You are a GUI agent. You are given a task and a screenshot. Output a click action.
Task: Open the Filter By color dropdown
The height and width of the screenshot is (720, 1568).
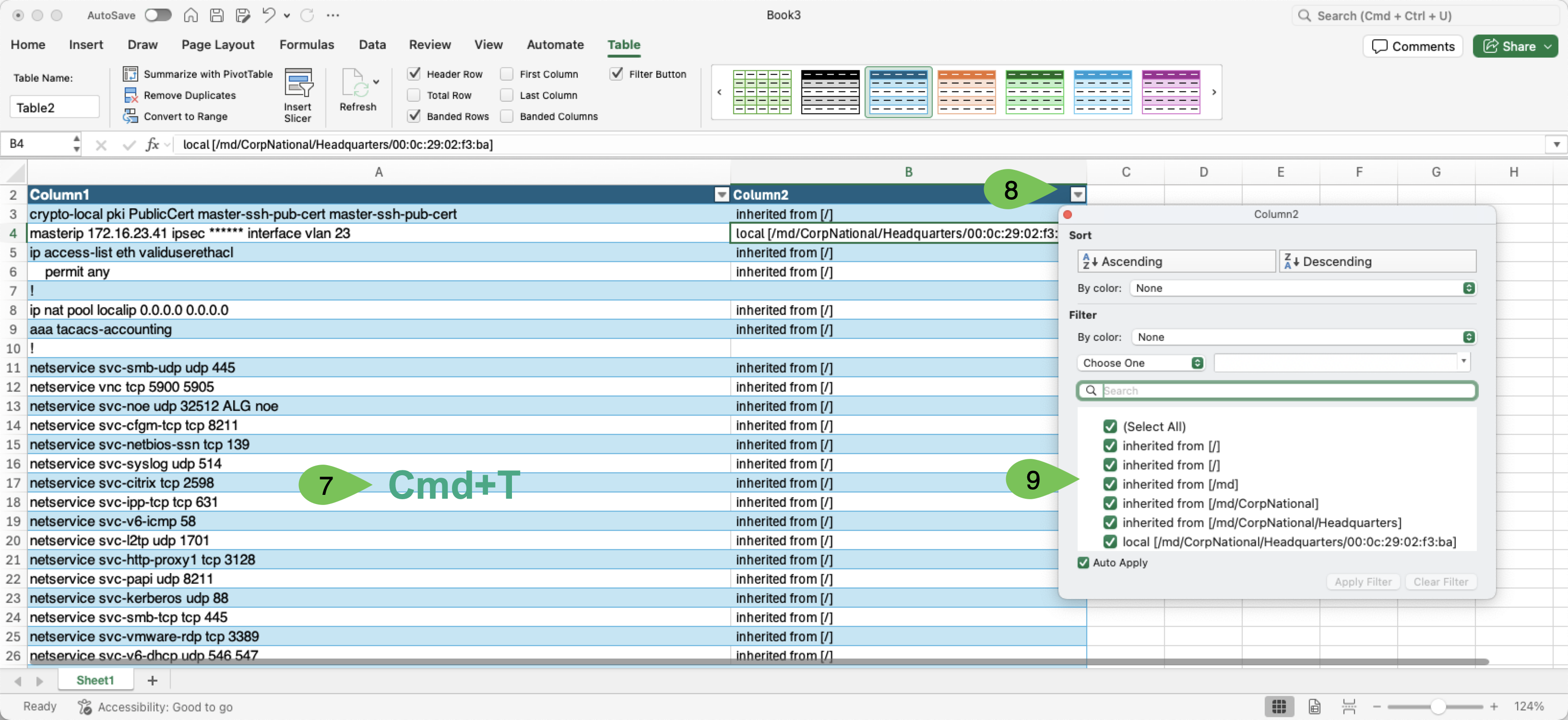tap(1304, 337)
